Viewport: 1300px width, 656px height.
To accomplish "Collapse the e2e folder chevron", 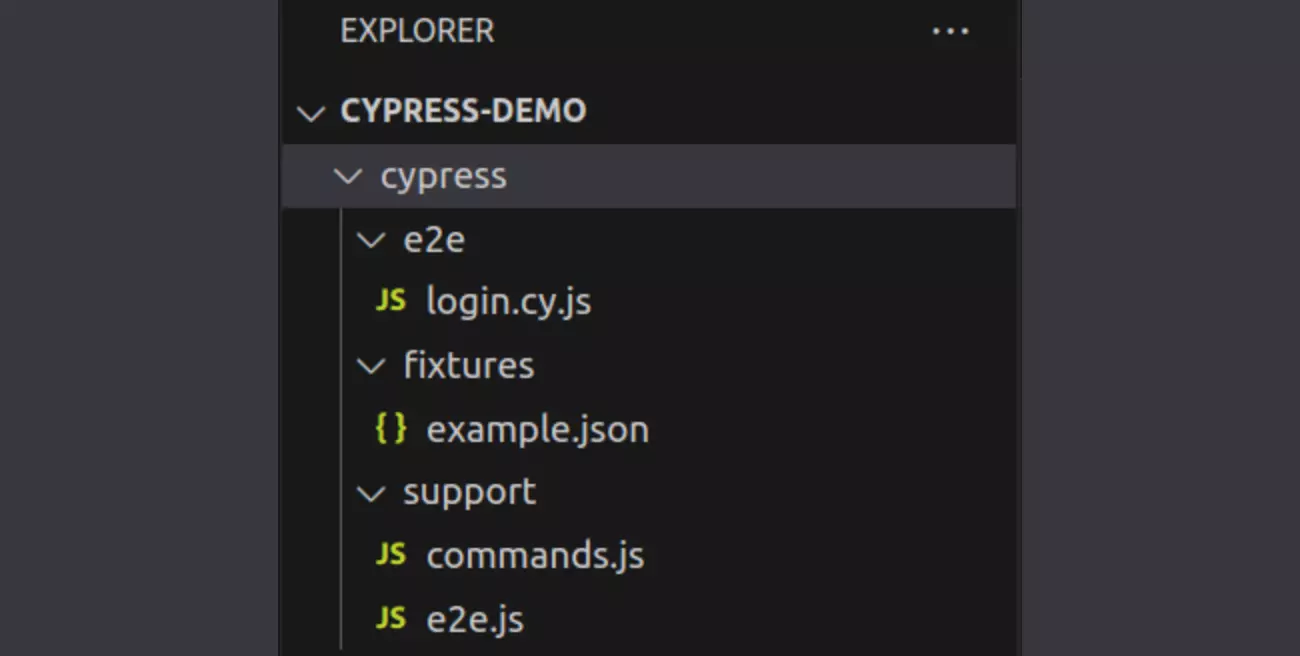I will [371, 240].
